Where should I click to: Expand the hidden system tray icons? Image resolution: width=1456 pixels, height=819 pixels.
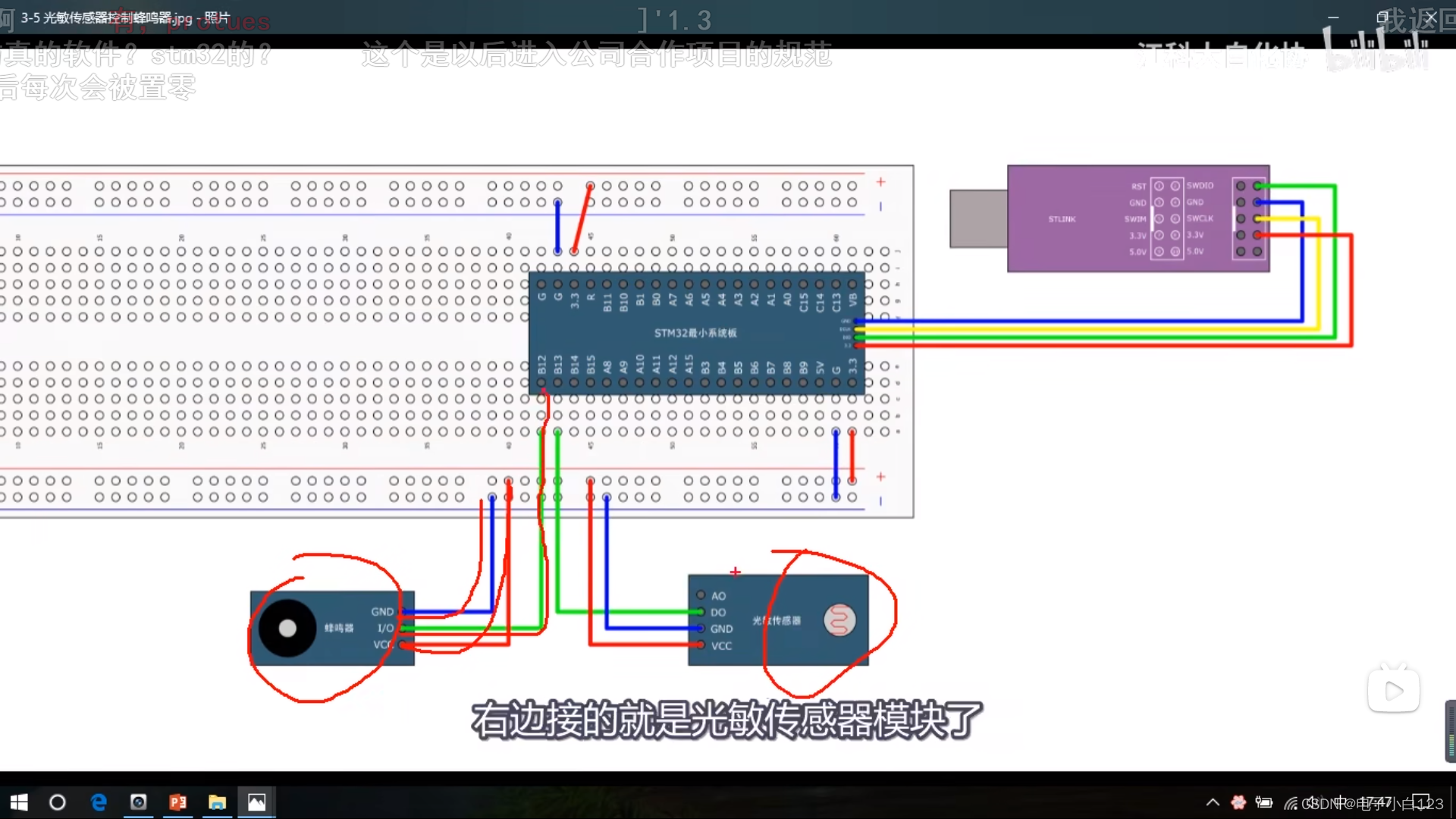click(1213, 802)
